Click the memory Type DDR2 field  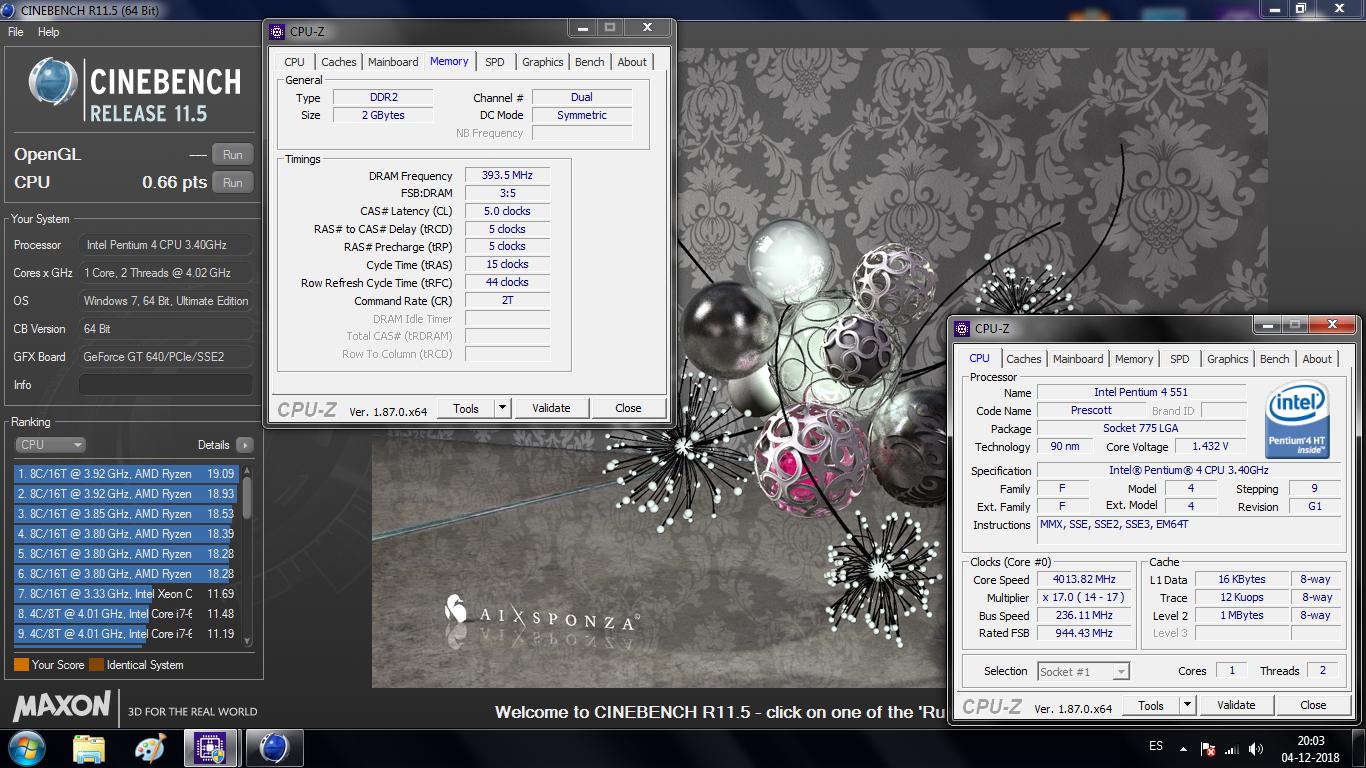[382, 98]
